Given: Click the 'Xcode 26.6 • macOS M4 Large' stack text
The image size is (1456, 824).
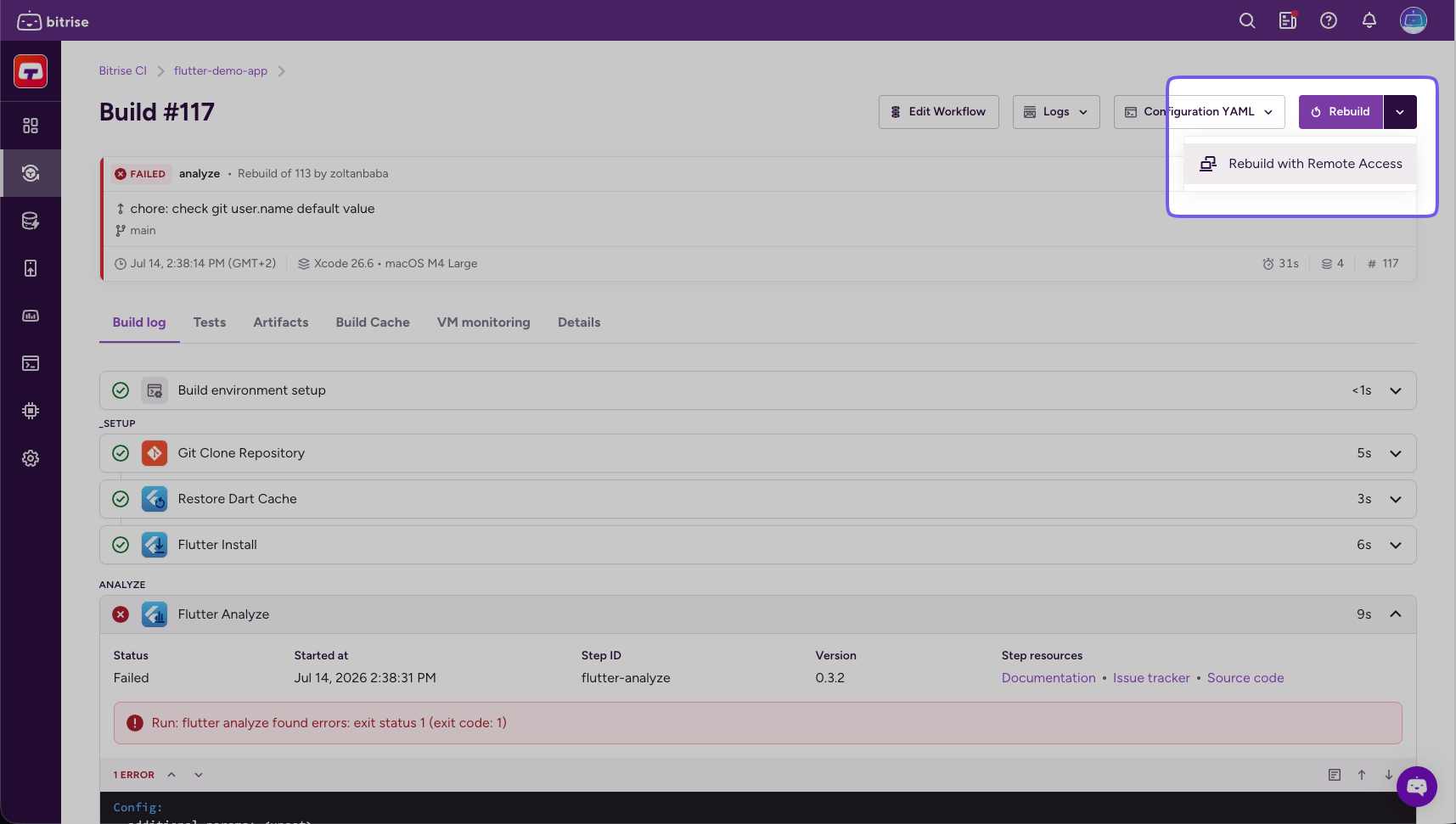Looking at the screenshot, I should click(x=396, y=264).
